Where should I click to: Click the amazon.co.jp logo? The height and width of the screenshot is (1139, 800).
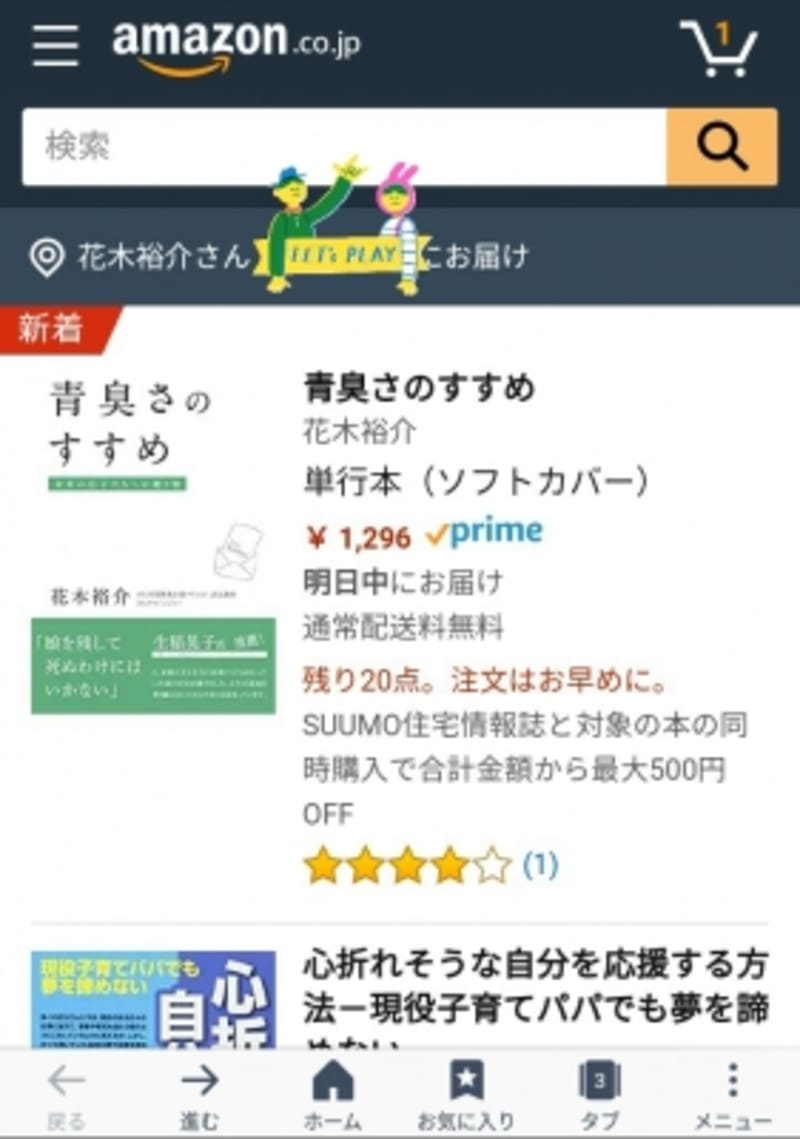236,46
